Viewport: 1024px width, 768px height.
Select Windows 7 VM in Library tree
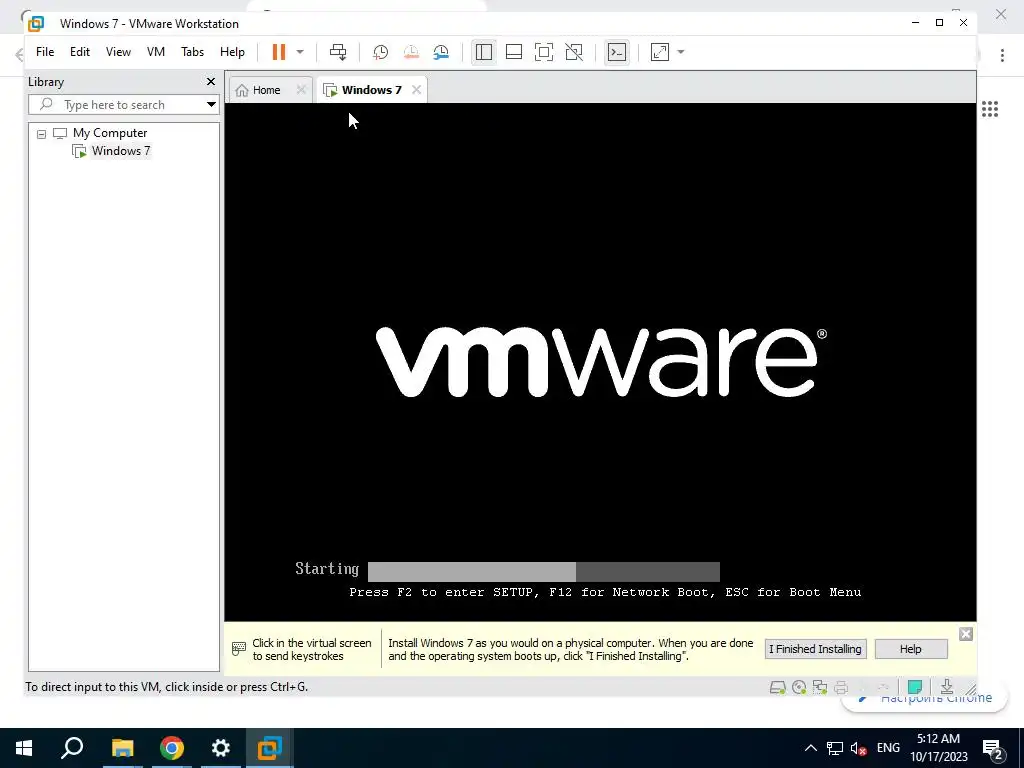120,151
